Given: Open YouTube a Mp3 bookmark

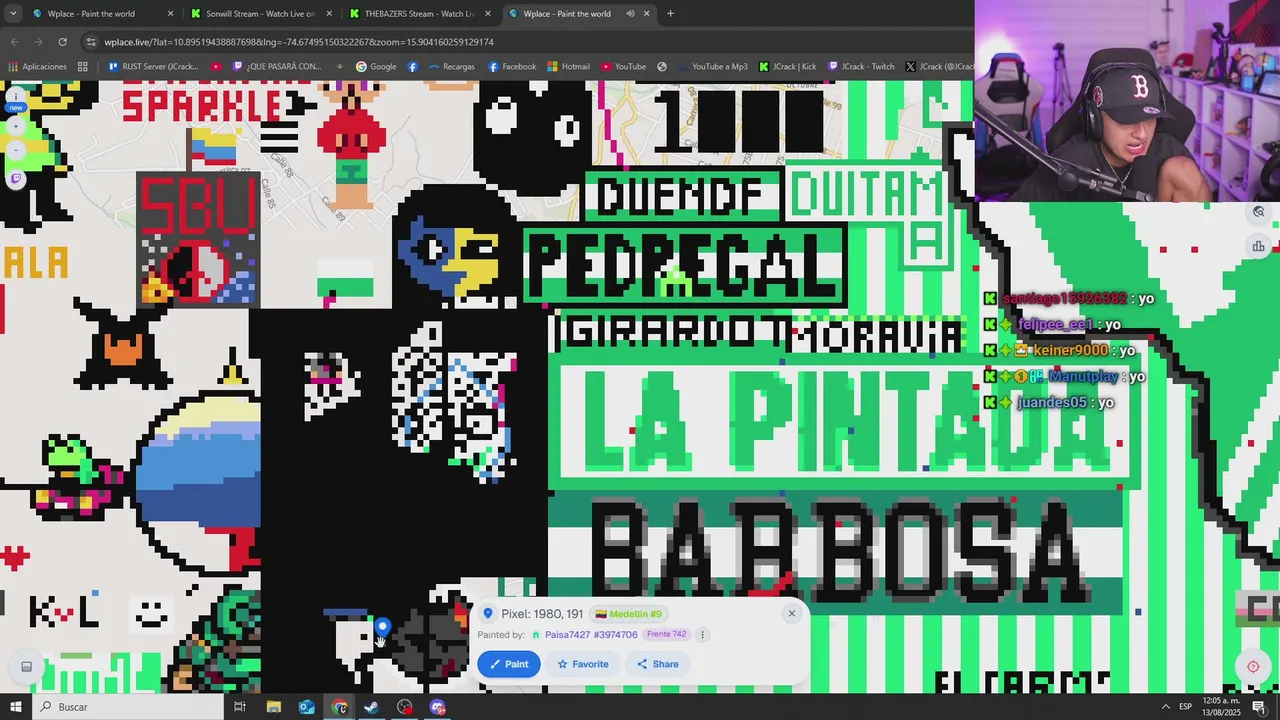Looking at the screenshot, I should [712, 67].
